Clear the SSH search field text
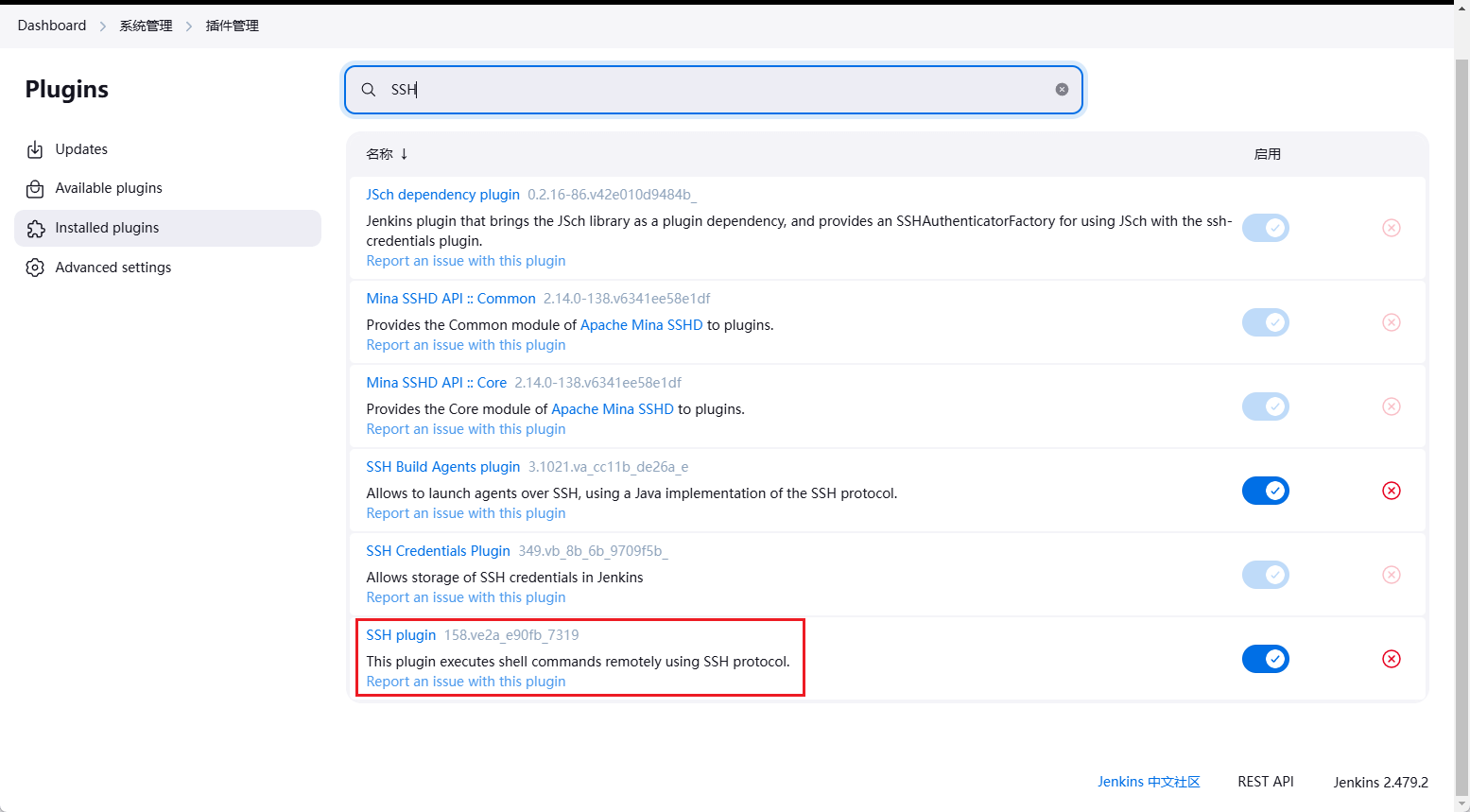This screenshot has height=812, width=1470. click(x=1062, y=89)
